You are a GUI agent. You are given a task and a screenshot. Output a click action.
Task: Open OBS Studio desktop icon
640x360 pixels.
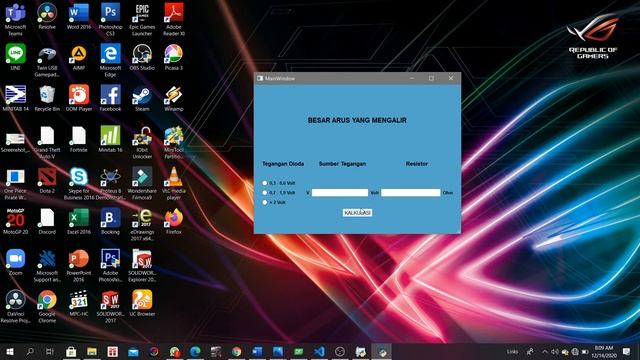[142, 57]
